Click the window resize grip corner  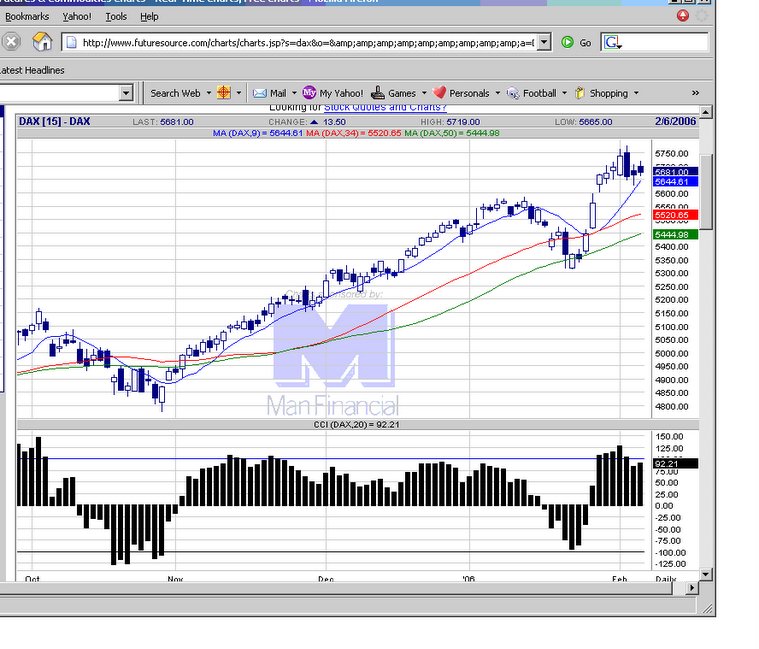tap(708, 608)
